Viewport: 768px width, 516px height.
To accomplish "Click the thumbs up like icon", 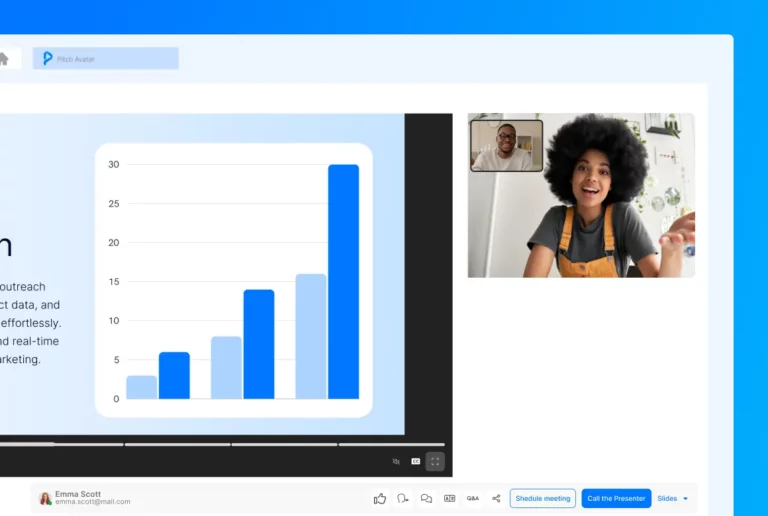I will pyautogui.click(x=380, y=498).
